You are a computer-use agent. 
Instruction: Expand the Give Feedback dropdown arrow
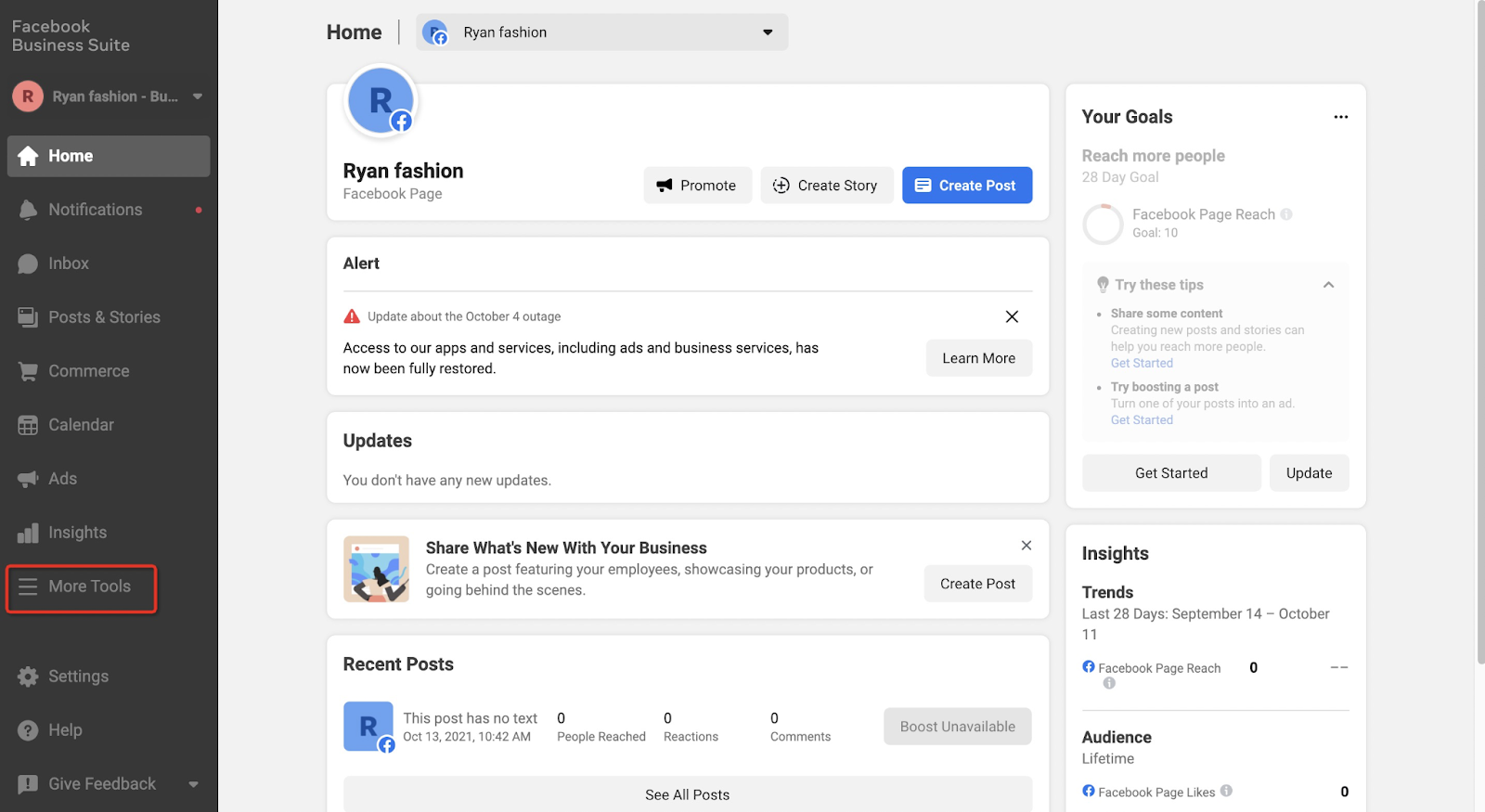tap(193, 784)
